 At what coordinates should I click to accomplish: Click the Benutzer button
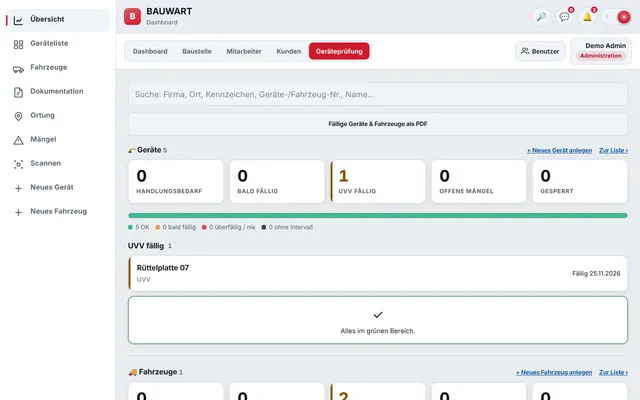(x=540, y=51)
